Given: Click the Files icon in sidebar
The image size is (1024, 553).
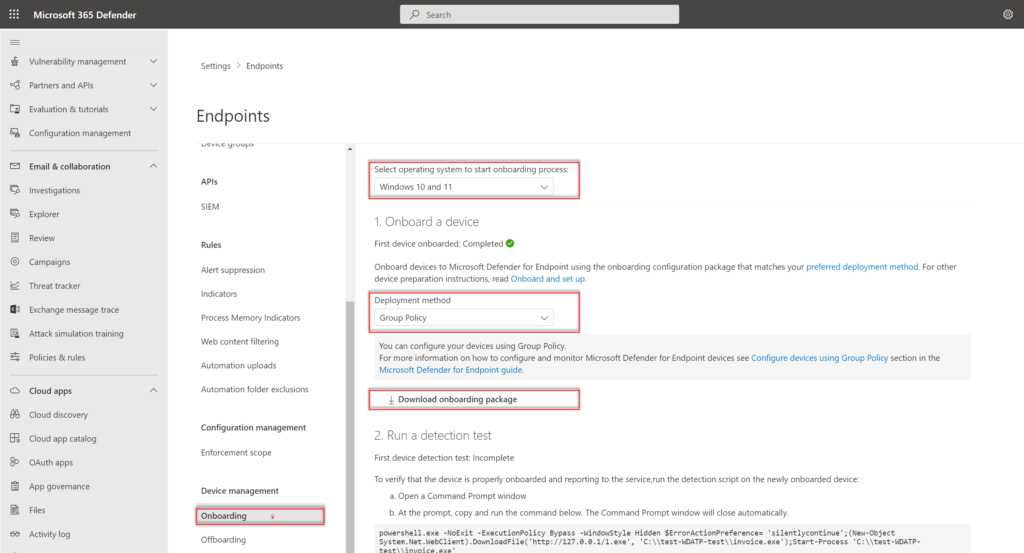Looking at the screenshot, I should (x=15, y=510).
